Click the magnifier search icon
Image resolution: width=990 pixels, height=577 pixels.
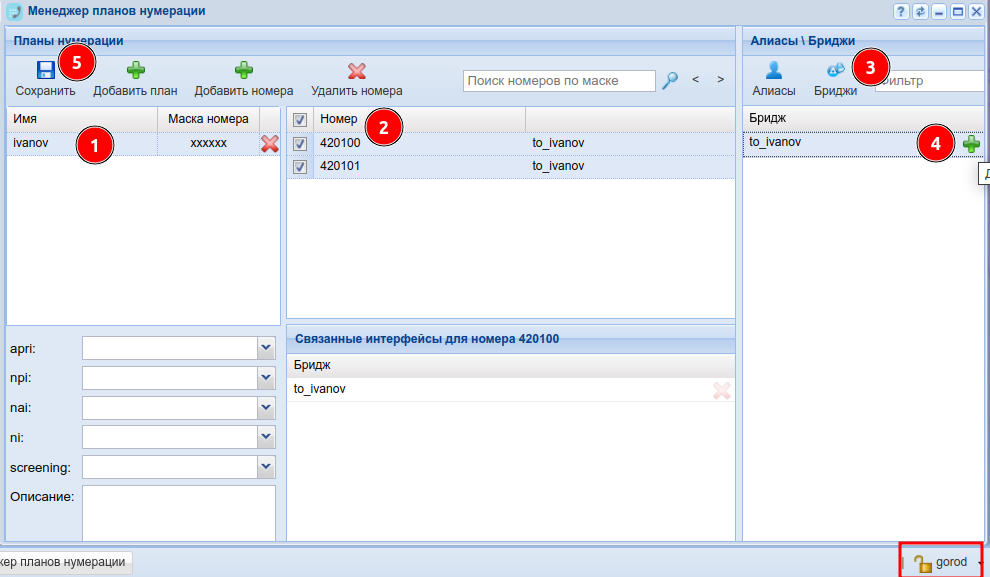tap(670, 80)
